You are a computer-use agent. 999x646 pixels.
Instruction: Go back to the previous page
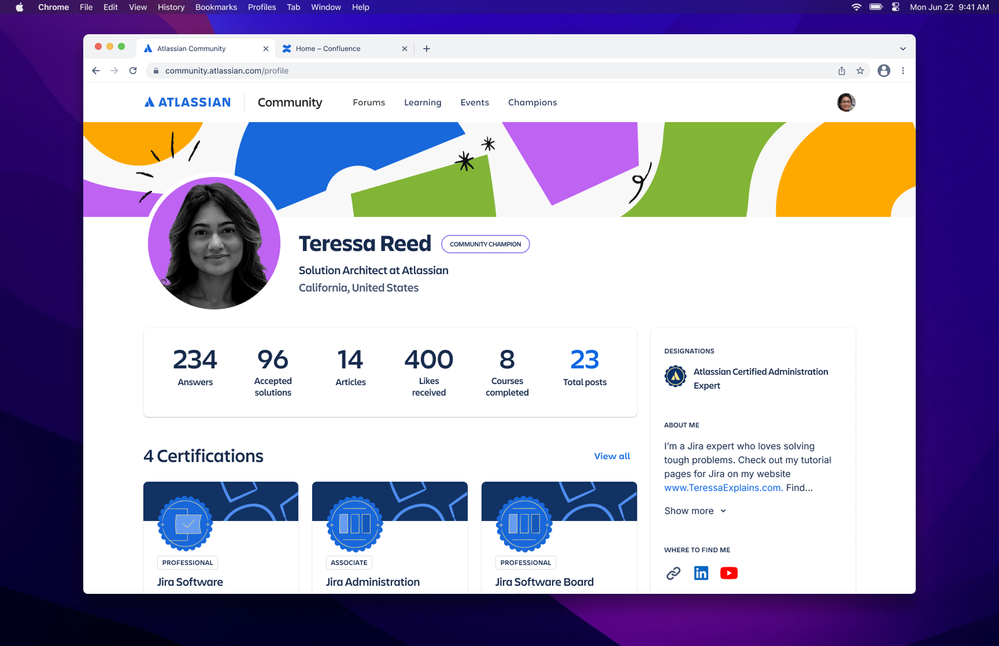[96, 71]
